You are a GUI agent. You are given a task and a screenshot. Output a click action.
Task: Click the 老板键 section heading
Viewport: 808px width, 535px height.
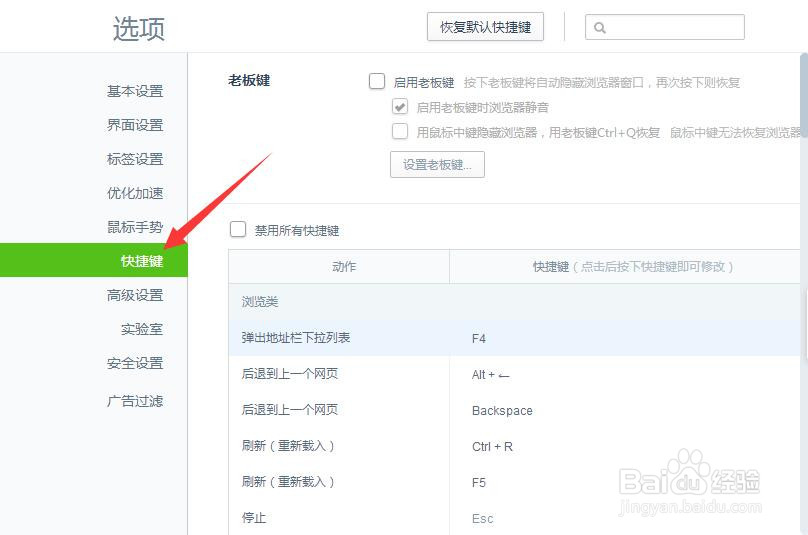(249, 80)
